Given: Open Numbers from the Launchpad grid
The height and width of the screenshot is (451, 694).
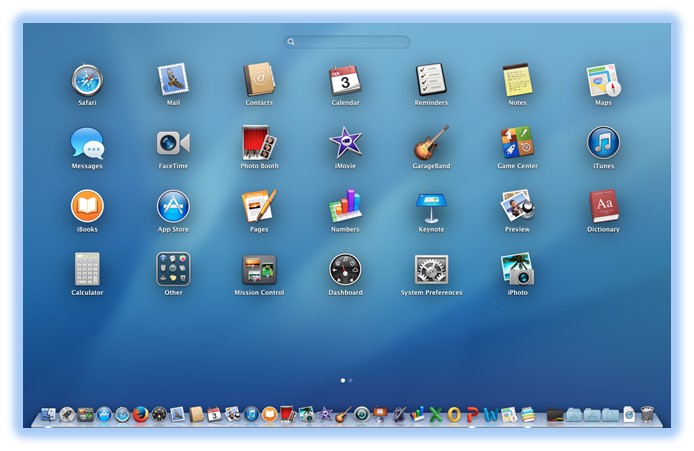Looking at the screenshot, I should pos(345,206).
